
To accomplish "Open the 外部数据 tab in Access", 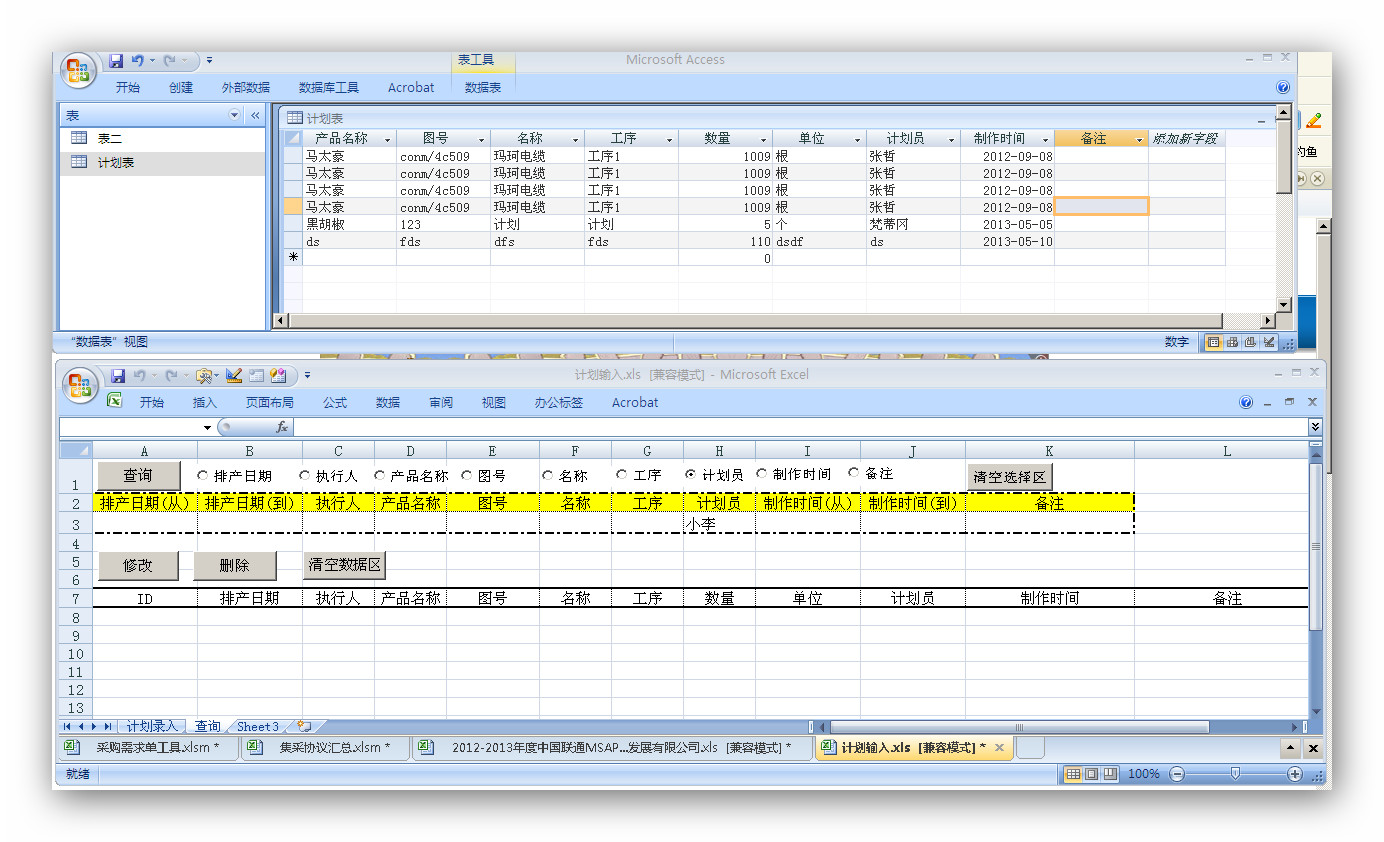I will [246, 88].
